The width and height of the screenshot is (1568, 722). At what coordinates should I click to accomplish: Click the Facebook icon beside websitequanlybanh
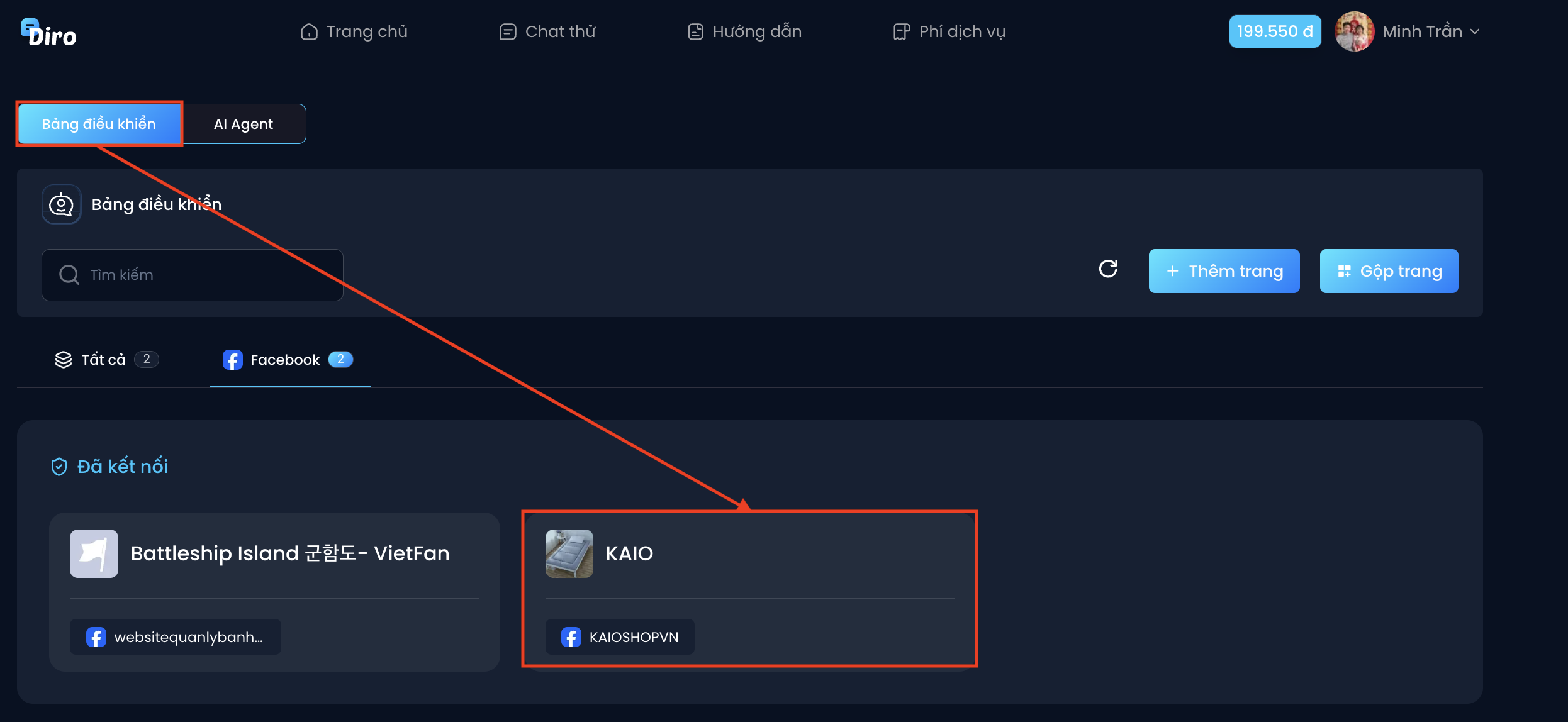click(96, 637)
